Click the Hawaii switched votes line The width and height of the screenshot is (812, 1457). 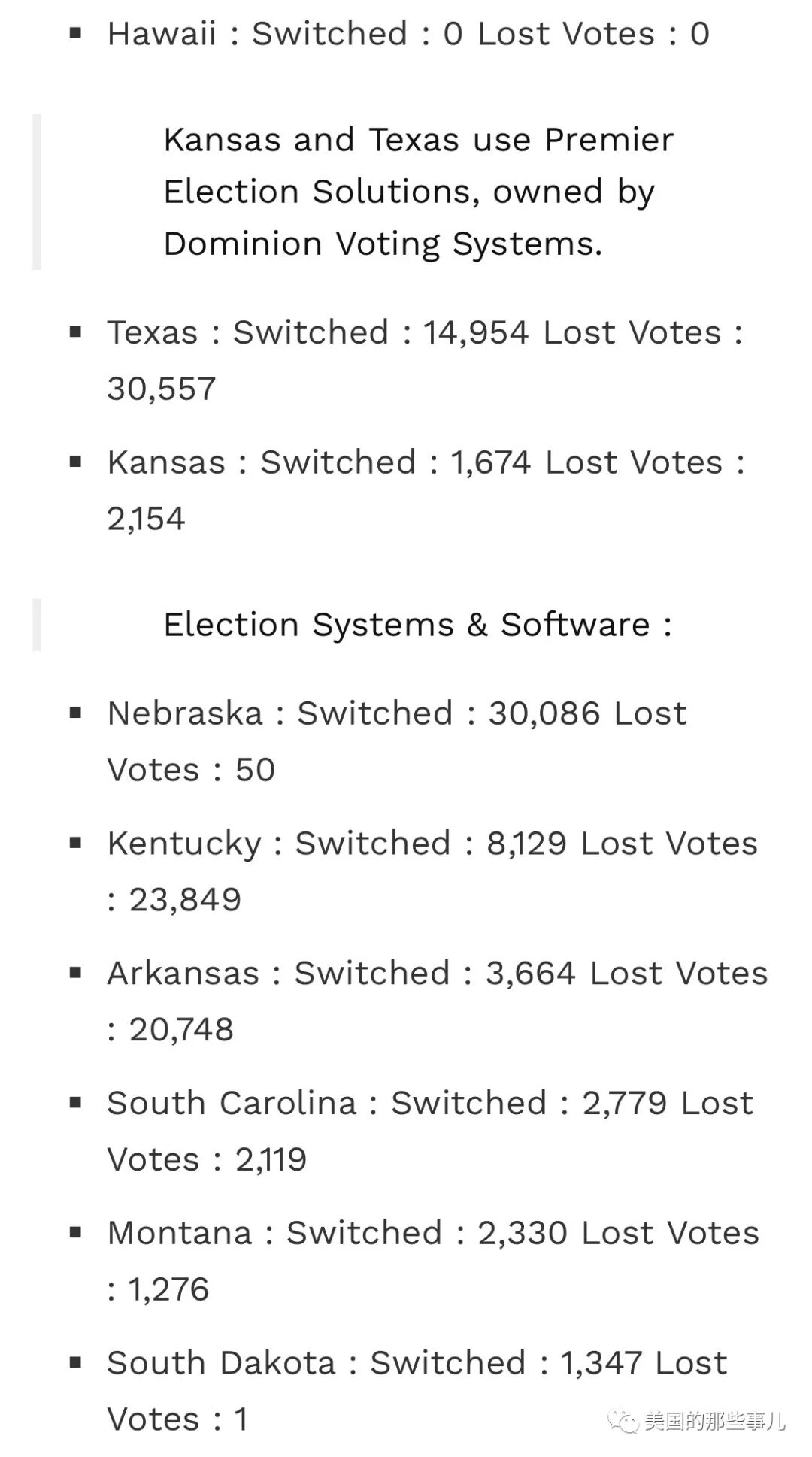pos(408,34)
